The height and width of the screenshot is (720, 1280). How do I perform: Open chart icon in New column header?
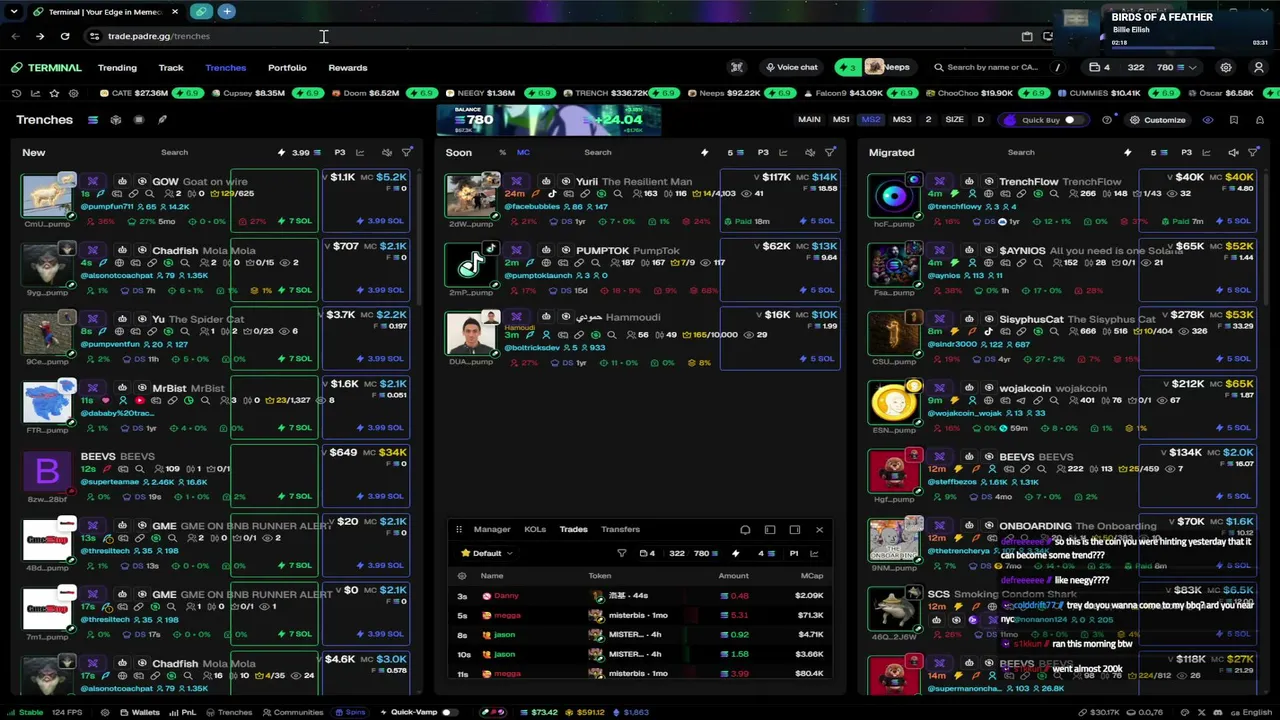[360, 152]
